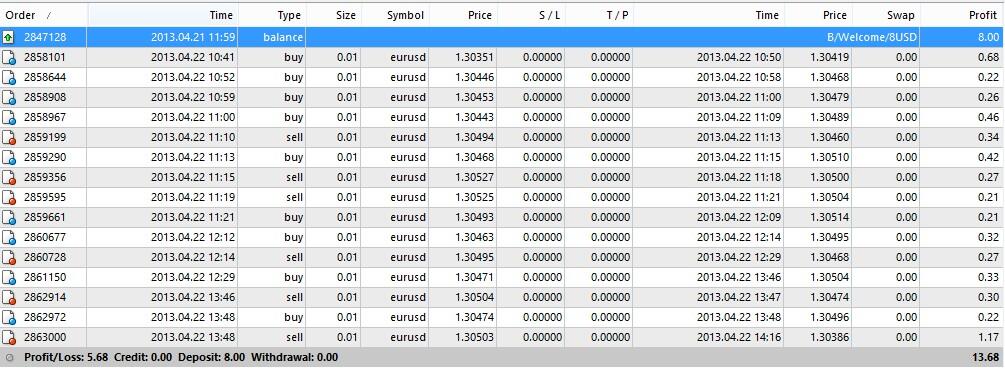Select profit value 1.17
The height and width of the screenshot is (368, 1005).
point(988,337)
